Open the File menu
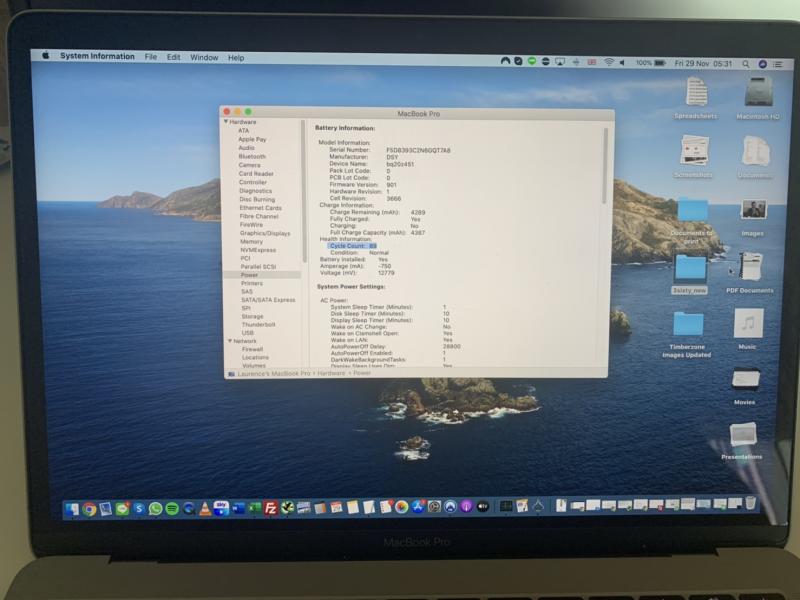 151,57
